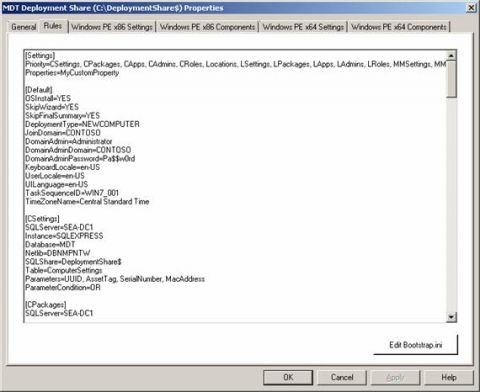Open Windows PE x64 Settings tab
Screen dimensions: 480x392
coord(303,27)
